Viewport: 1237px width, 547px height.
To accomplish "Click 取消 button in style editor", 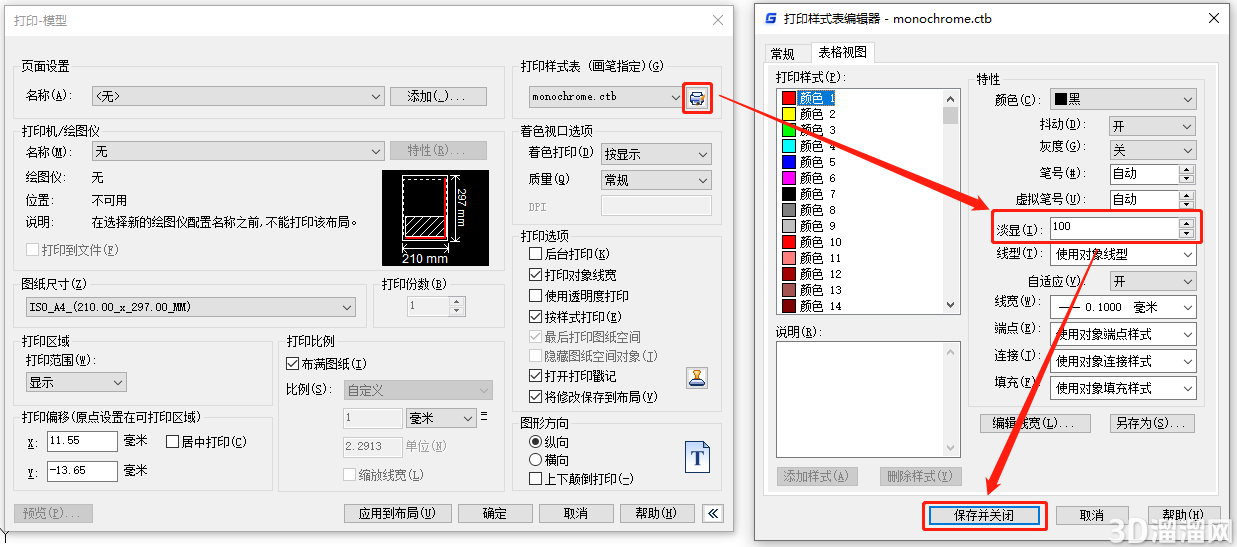I will (x=1091, y=515).
